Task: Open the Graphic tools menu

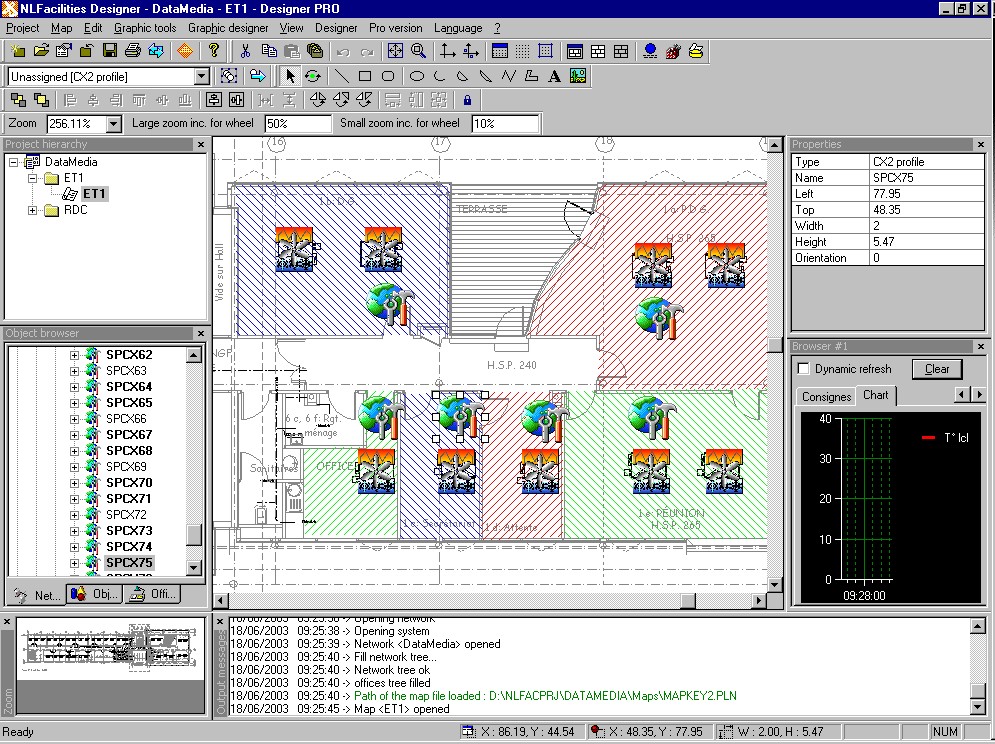Action: pyautogui.click(x=145, y=28)
